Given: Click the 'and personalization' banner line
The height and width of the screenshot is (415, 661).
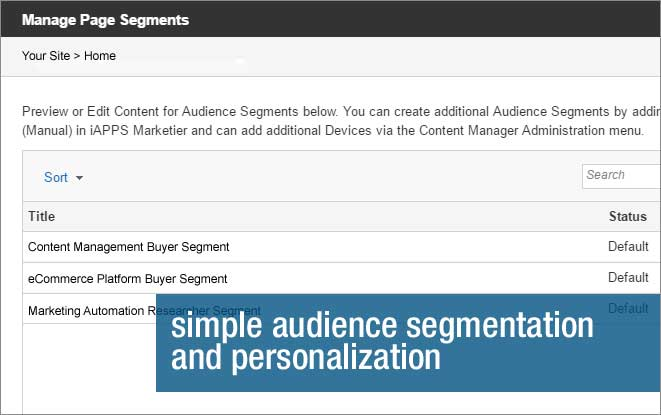Looking at the screenshot, I should 305,357.
